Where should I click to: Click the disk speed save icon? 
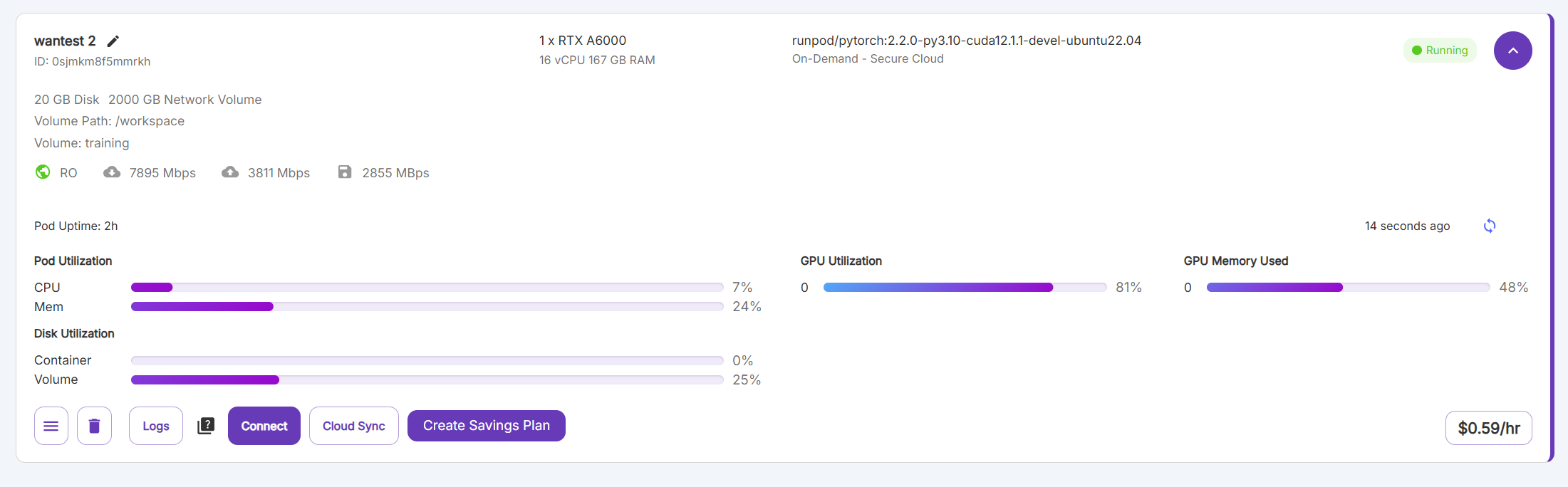345,172
